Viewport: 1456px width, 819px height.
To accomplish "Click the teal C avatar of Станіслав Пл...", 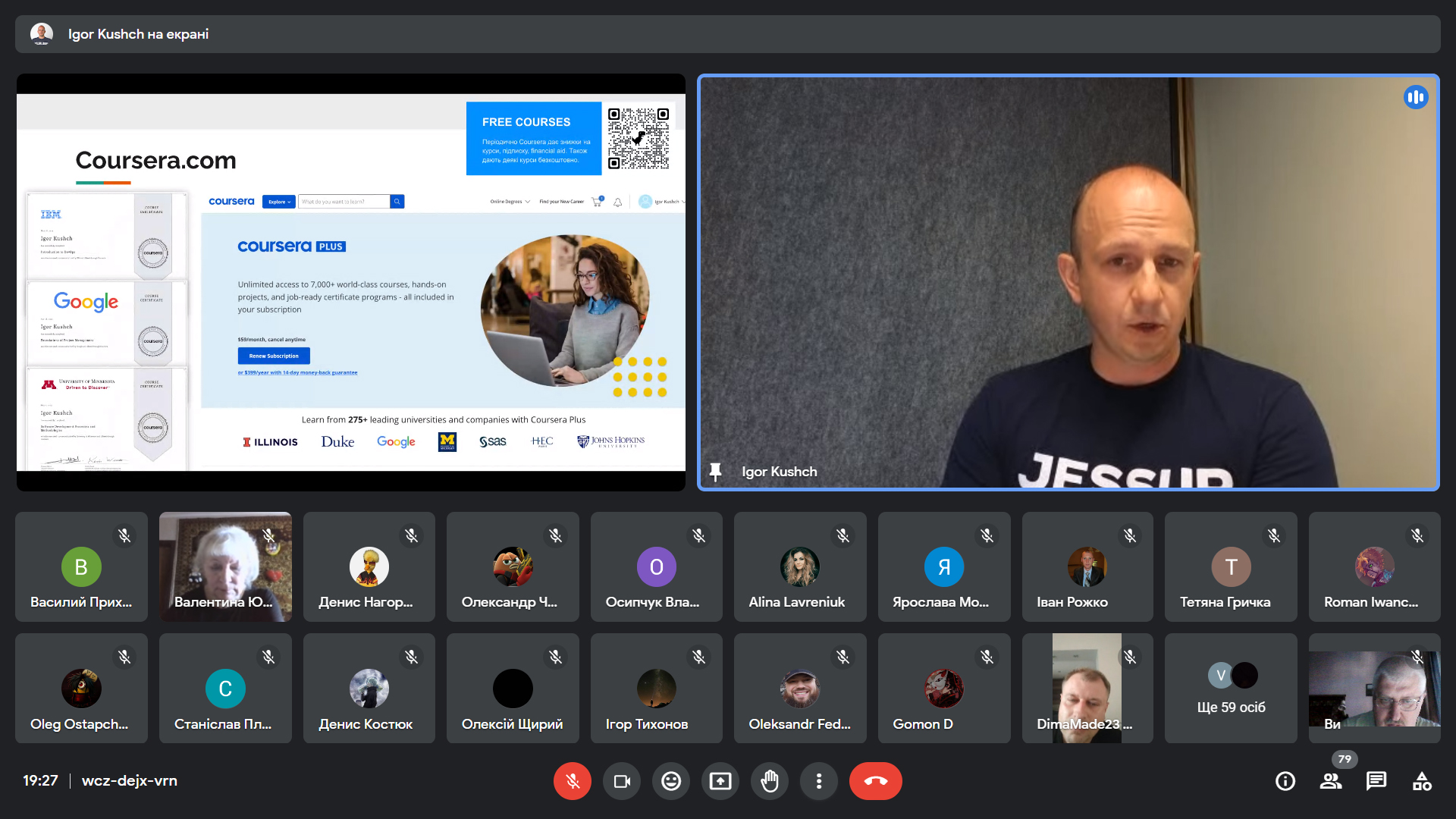I will 225,689.
